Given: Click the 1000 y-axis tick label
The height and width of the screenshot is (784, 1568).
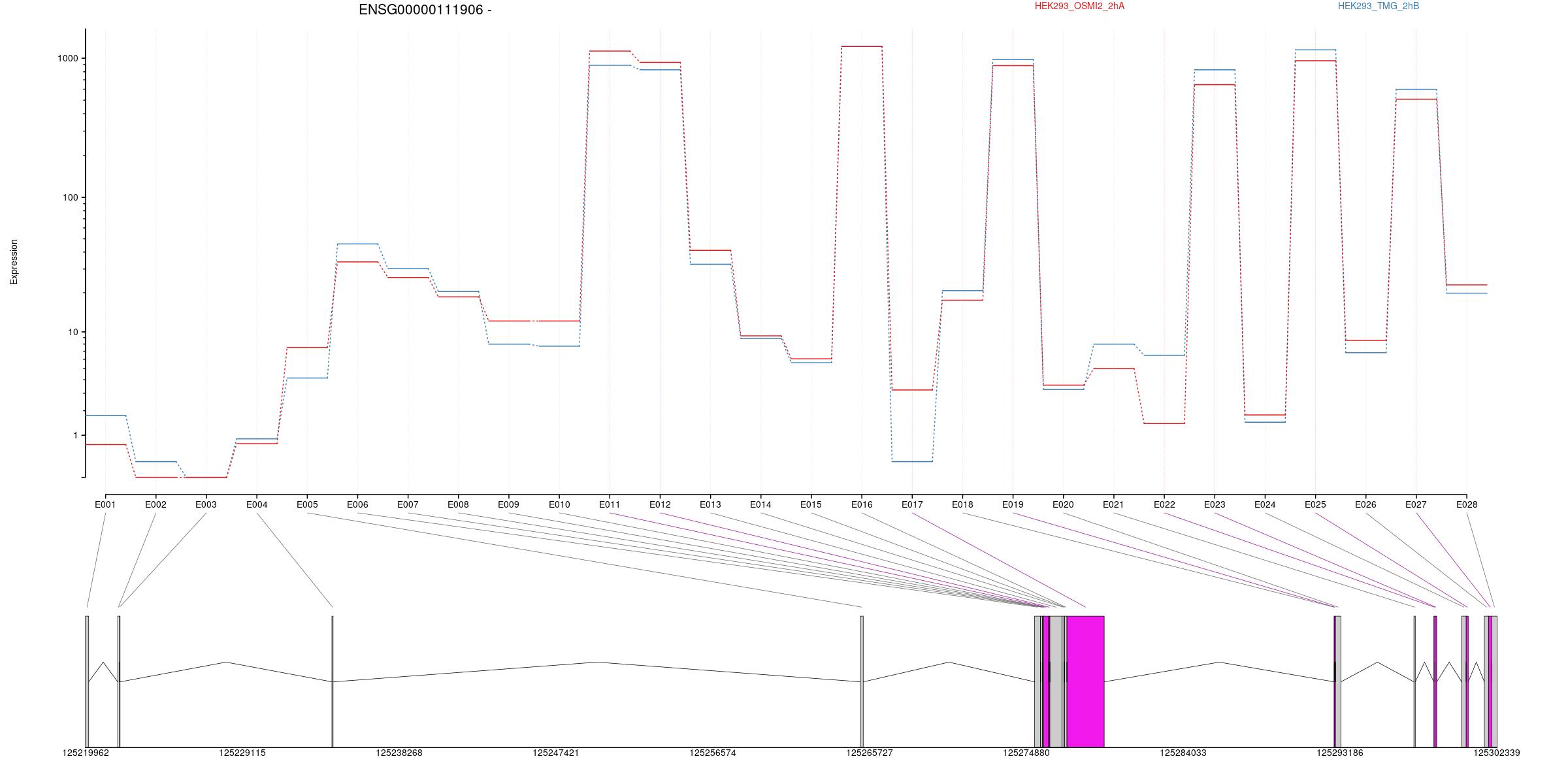Looking at the screenshot, I should [x=68, y=58].
